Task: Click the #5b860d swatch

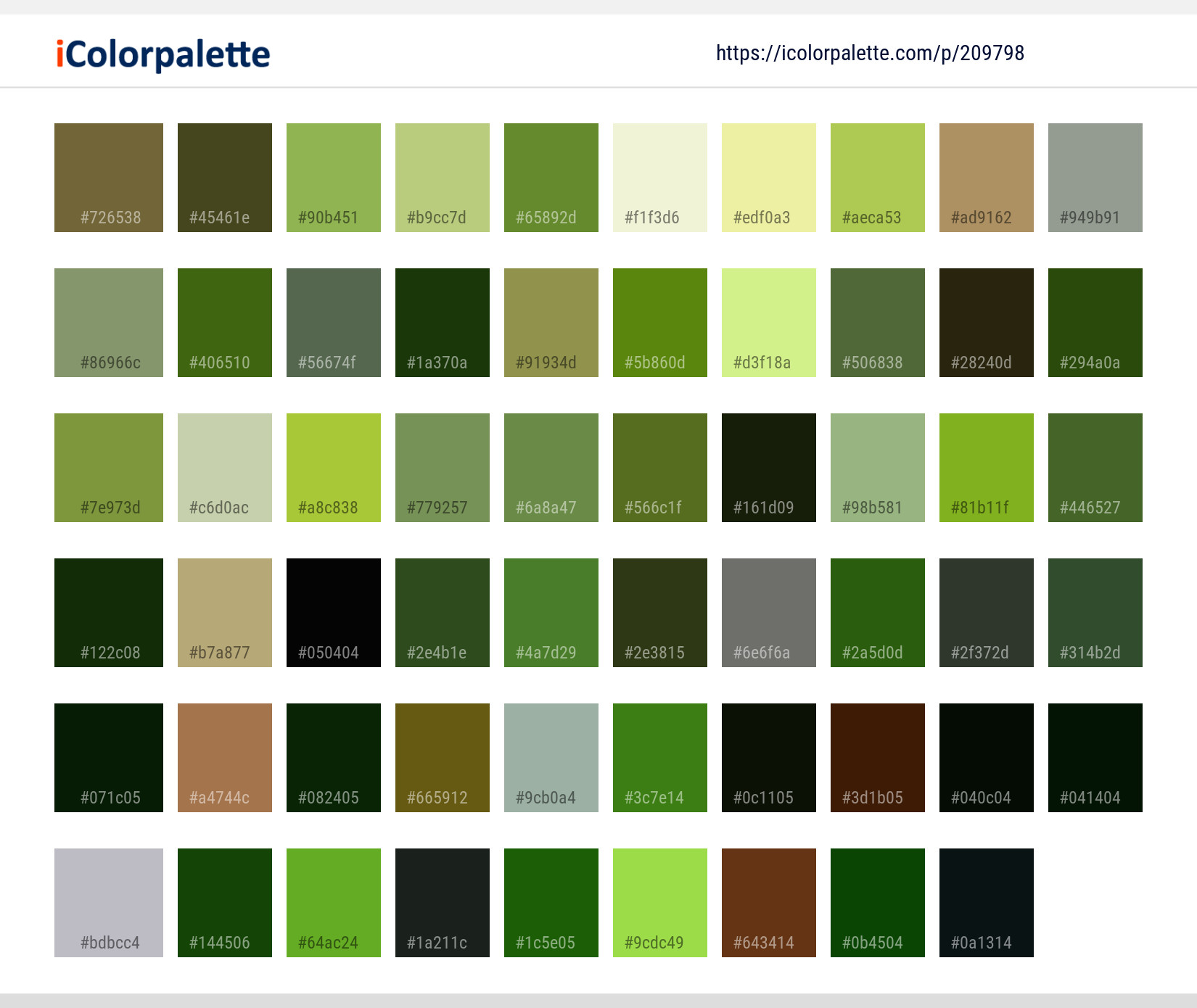Action: pyautogui.click(x=660, y=323)
